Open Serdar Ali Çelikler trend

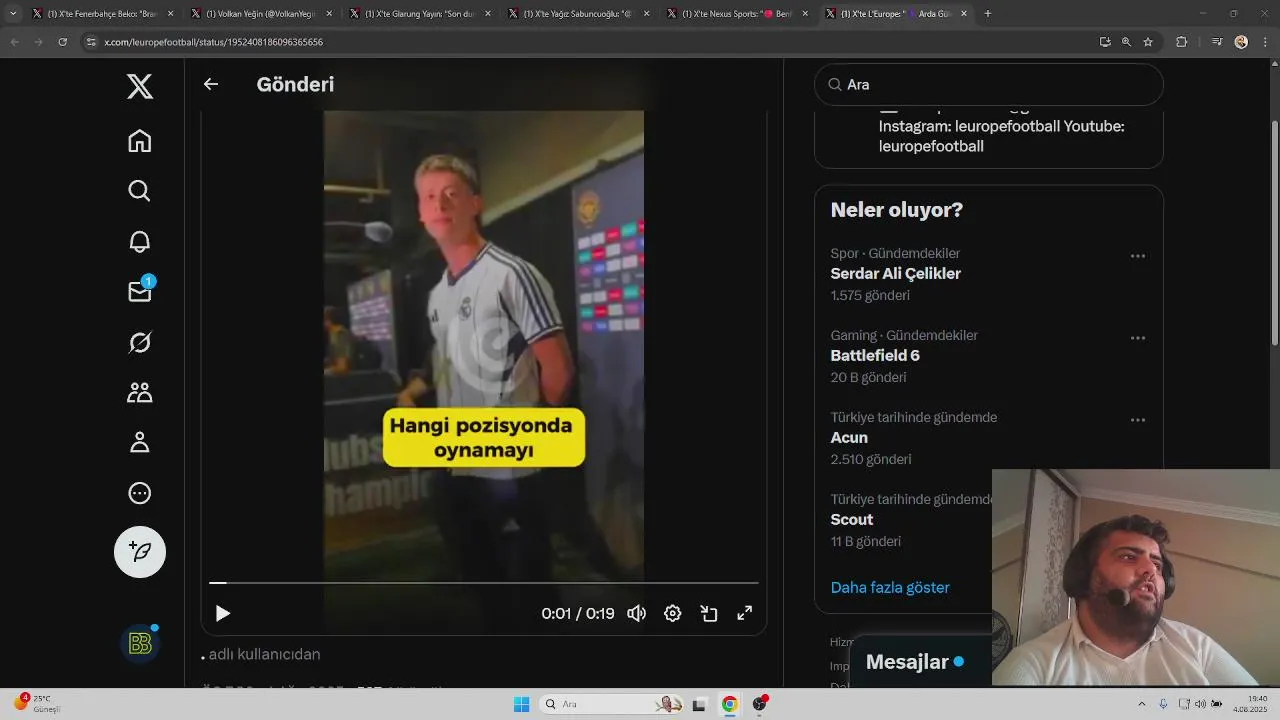click(895, 274)
